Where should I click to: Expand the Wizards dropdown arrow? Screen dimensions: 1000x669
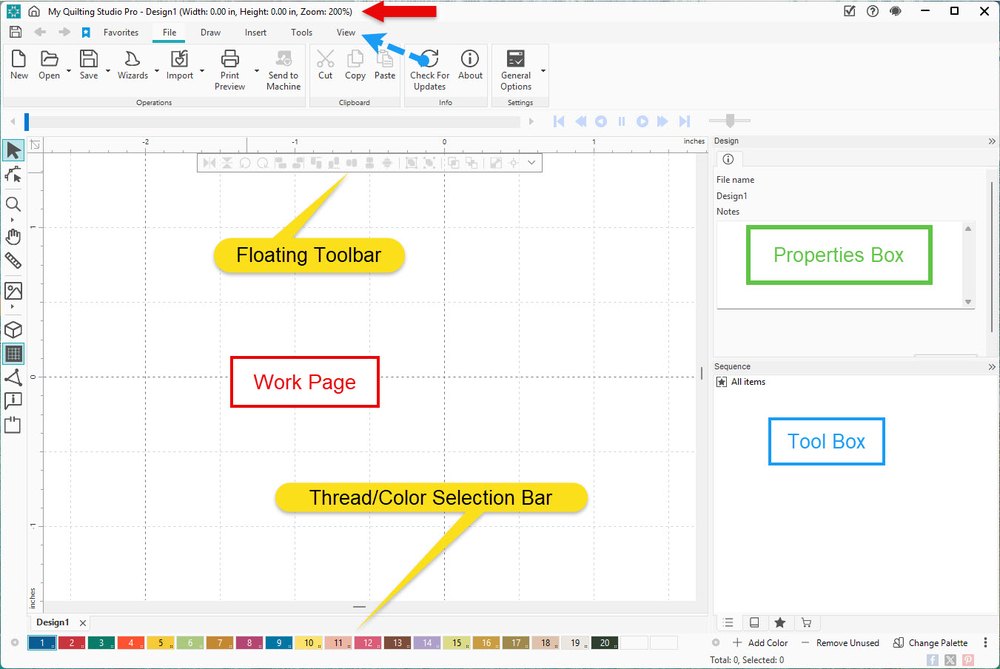tap(157, 71)
